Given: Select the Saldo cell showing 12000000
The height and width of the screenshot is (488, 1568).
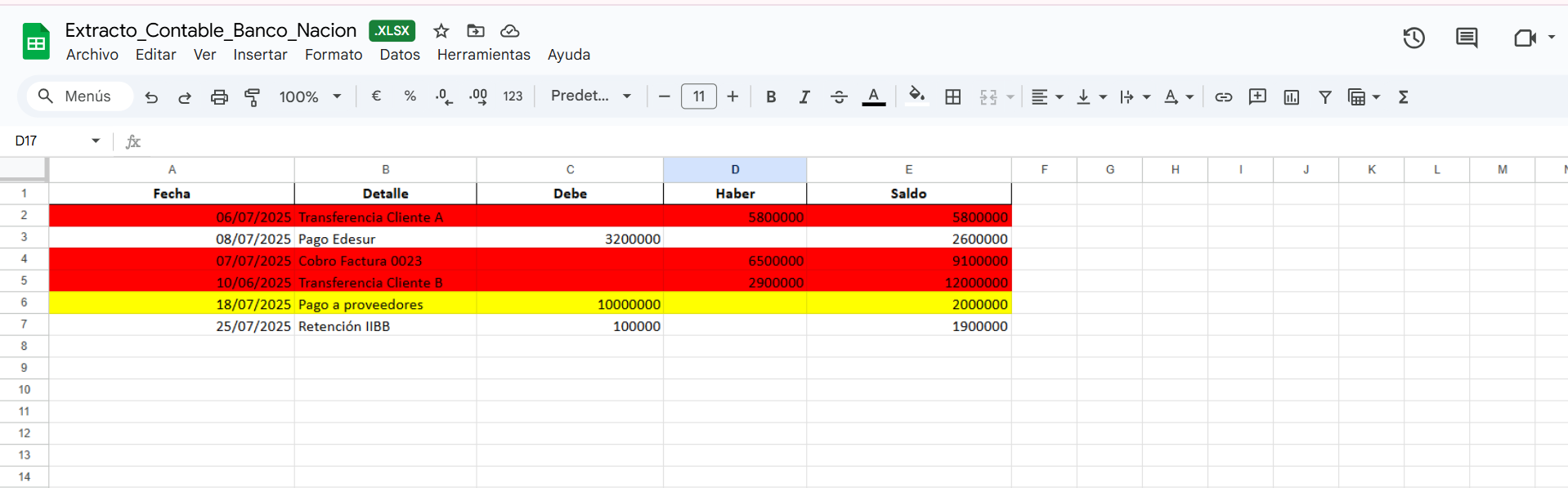Looking at the screenshot, I should 909,282.
